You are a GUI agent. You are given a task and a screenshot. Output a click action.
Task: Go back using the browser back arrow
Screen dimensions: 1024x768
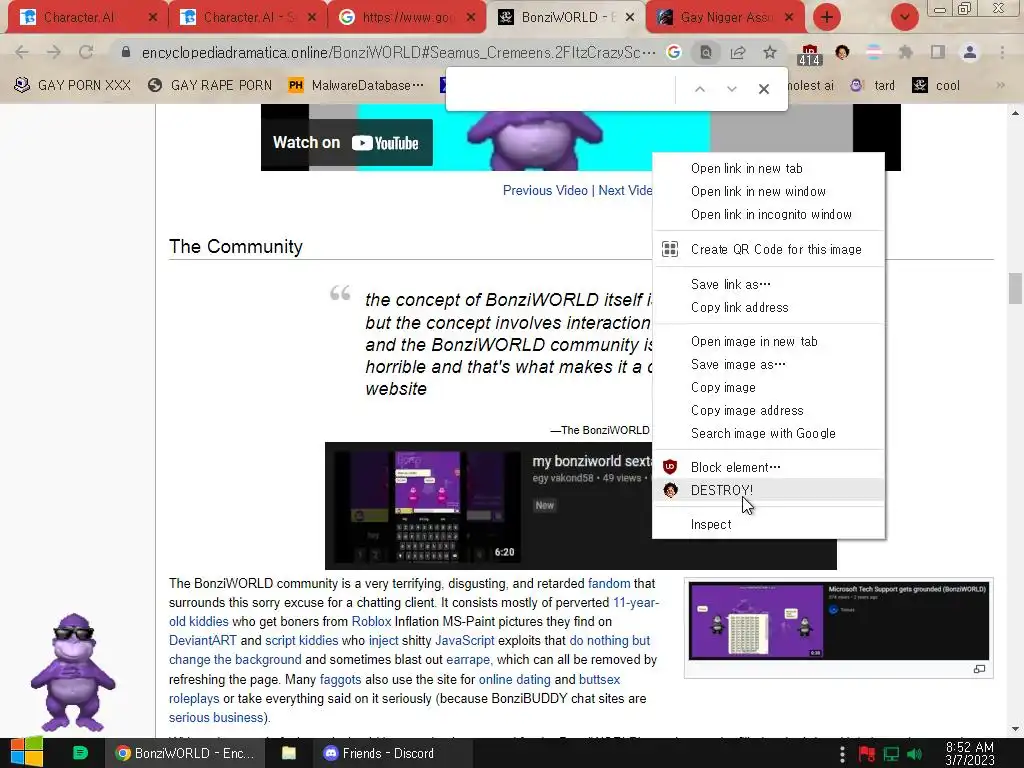point(22,52)
